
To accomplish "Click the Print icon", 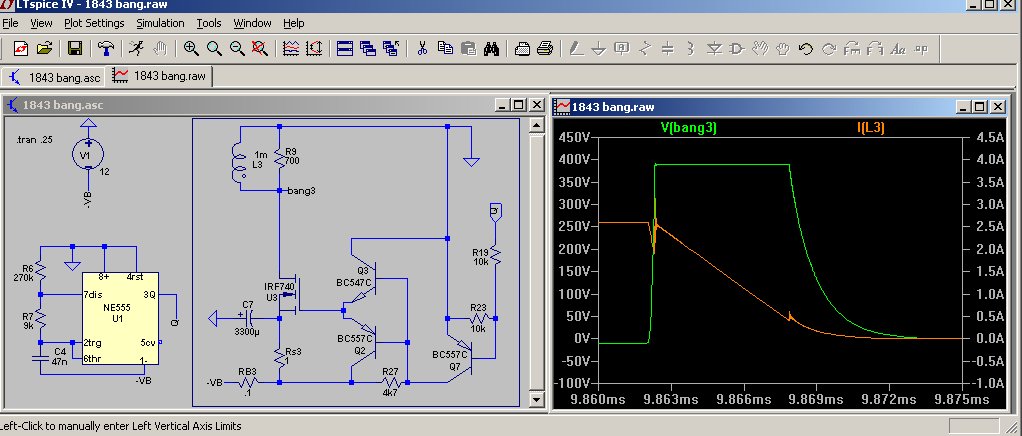I will 545,47.
